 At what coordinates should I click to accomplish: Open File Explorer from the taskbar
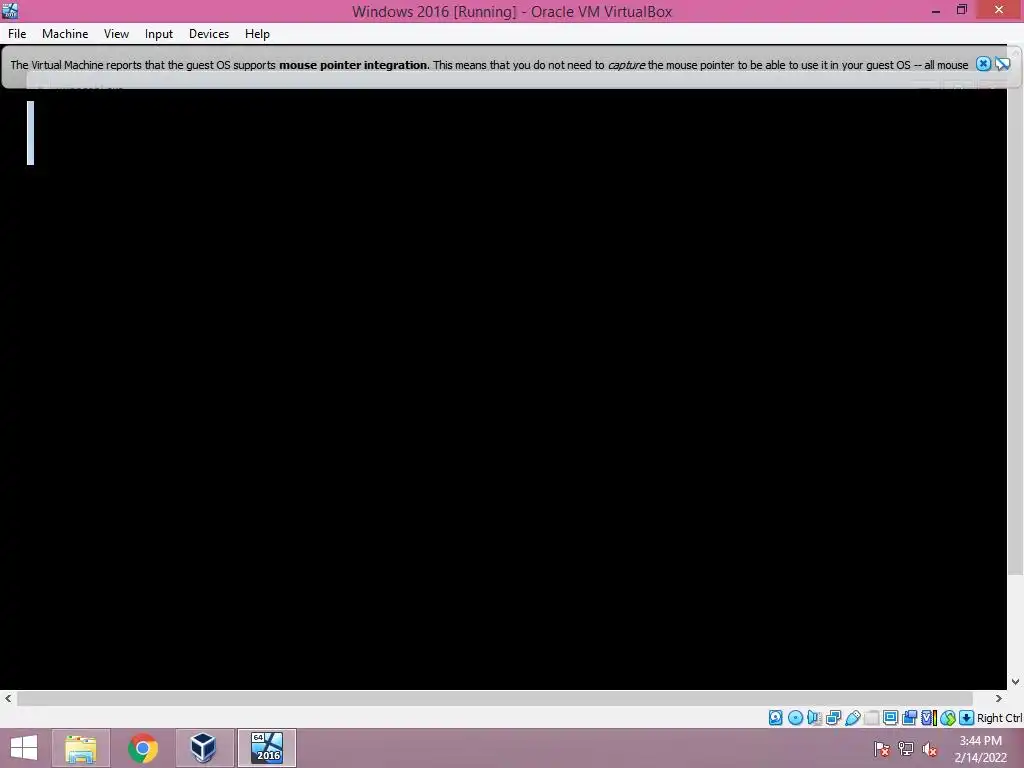pos(81,748)
